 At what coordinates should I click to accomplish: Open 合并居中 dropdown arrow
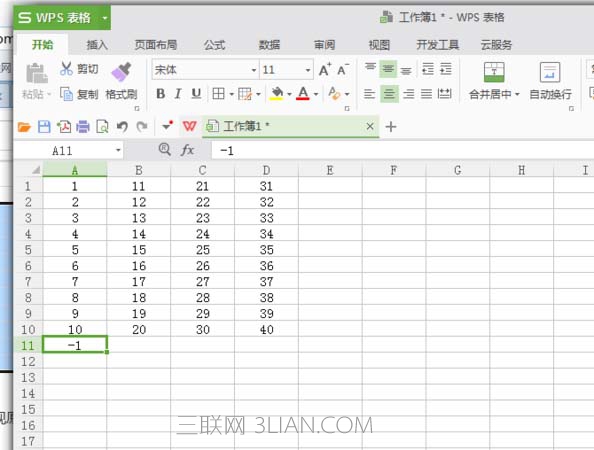[x=517, y=94]
